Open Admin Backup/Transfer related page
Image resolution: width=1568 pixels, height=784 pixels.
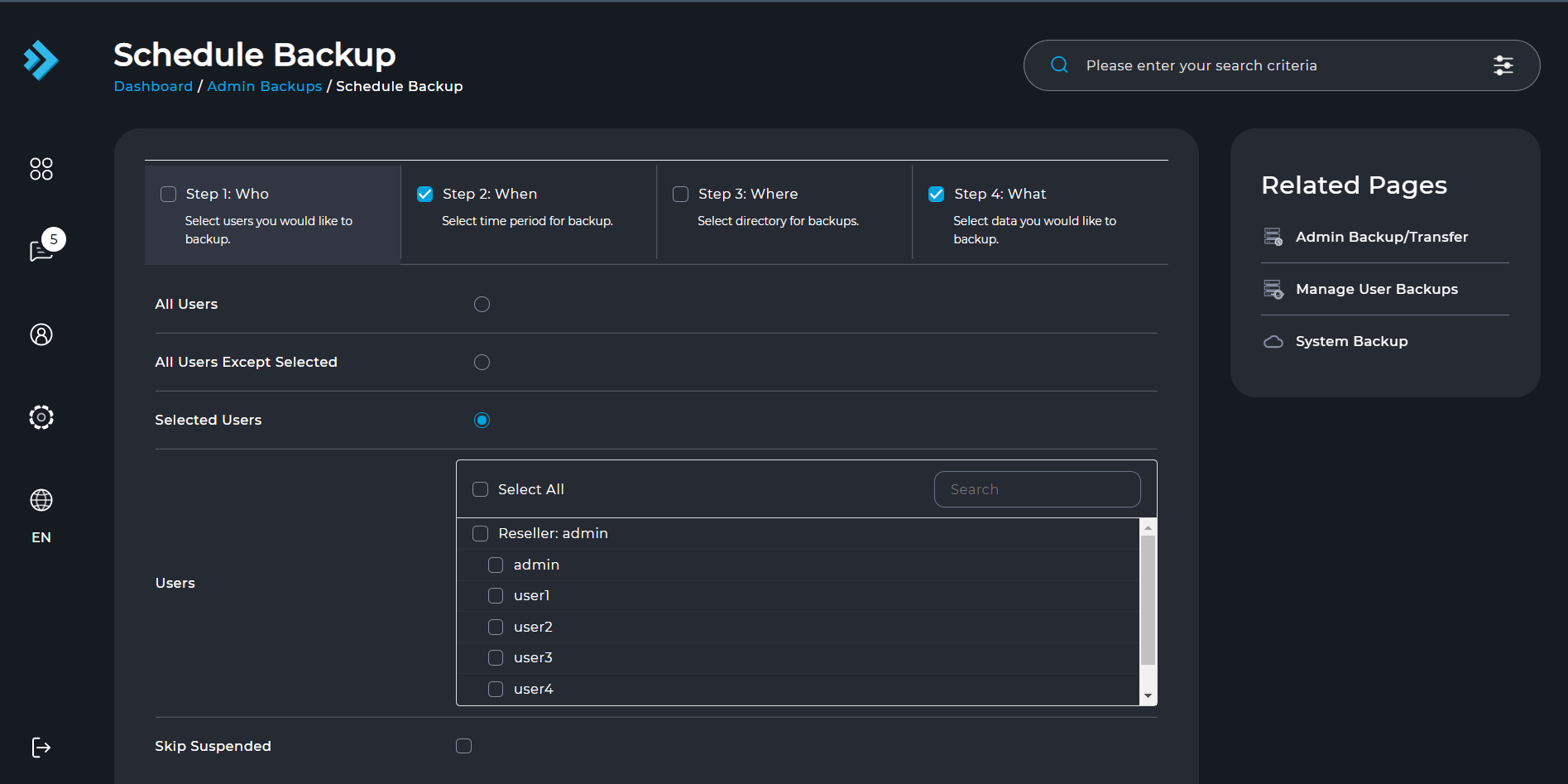point(1382,237)
